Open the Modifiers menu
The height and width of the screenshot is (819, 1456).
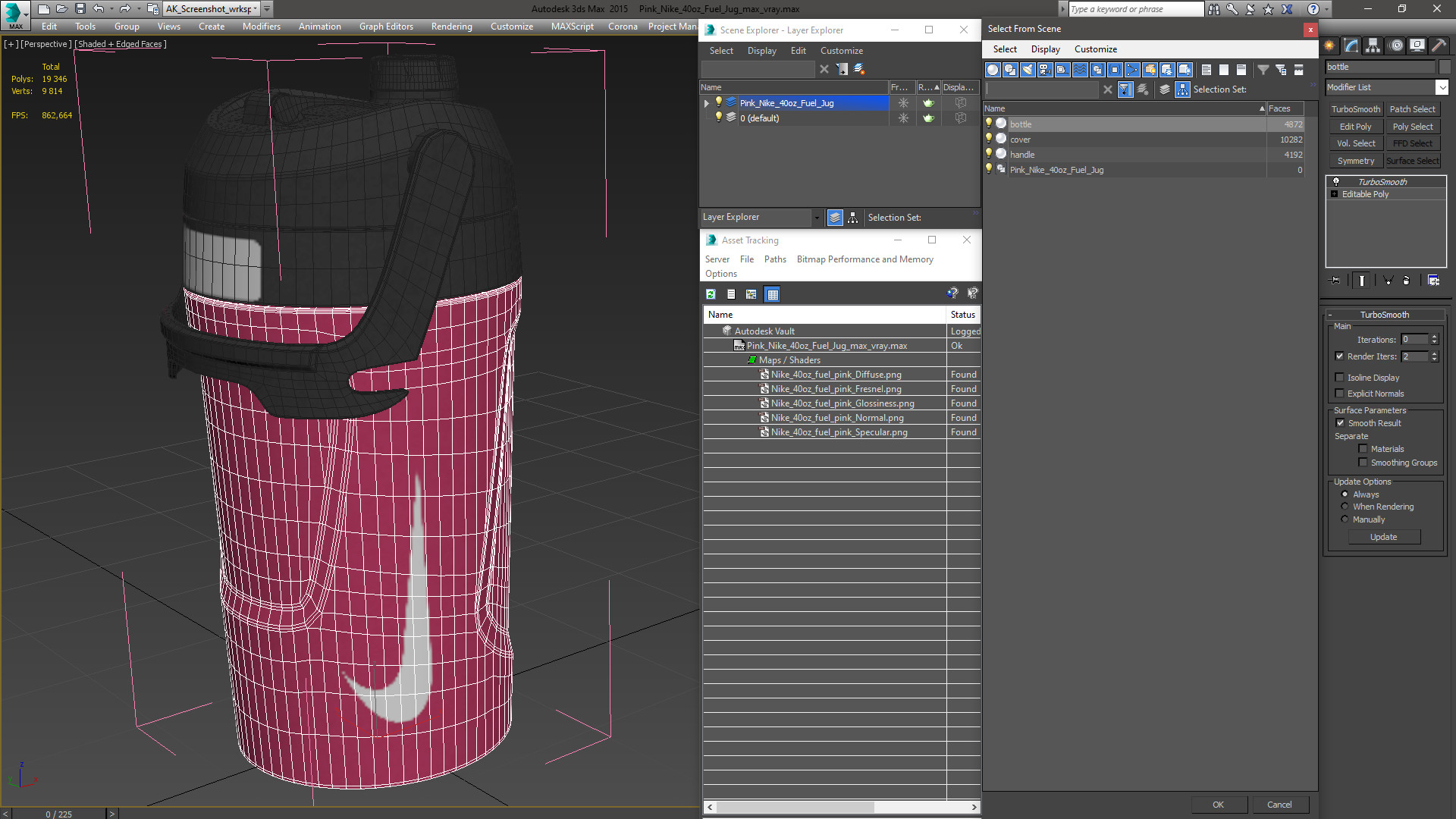click(261, 27)
